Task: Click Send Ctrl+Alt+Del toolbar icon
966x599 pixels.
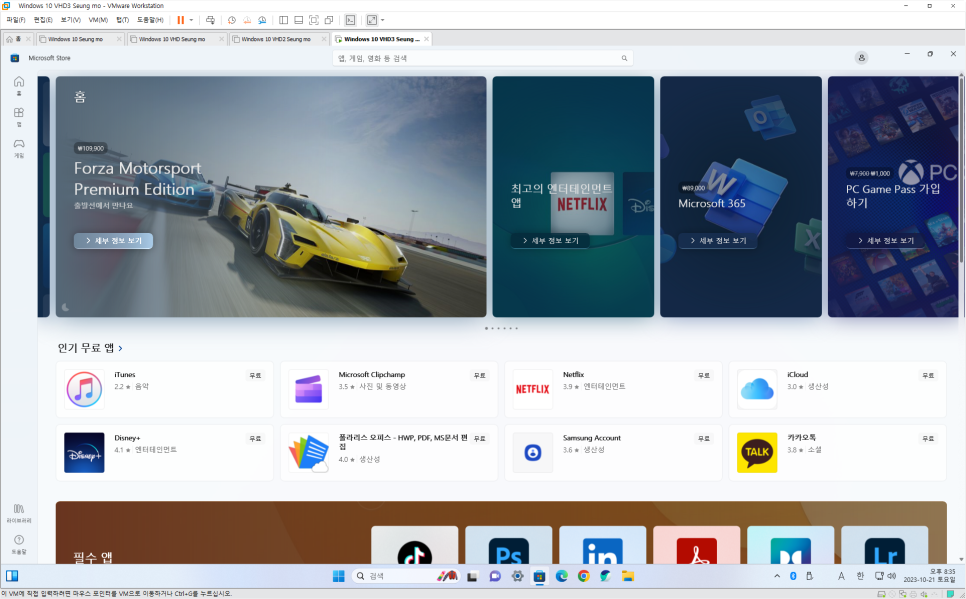Action: point(210,20)
